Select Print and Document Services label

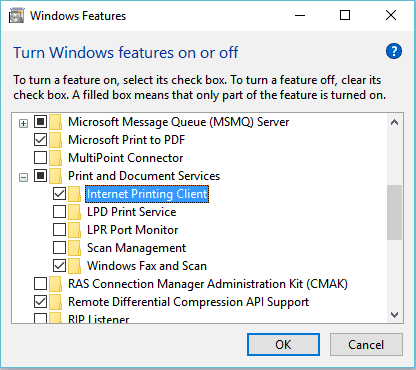(x=144, y=176)
